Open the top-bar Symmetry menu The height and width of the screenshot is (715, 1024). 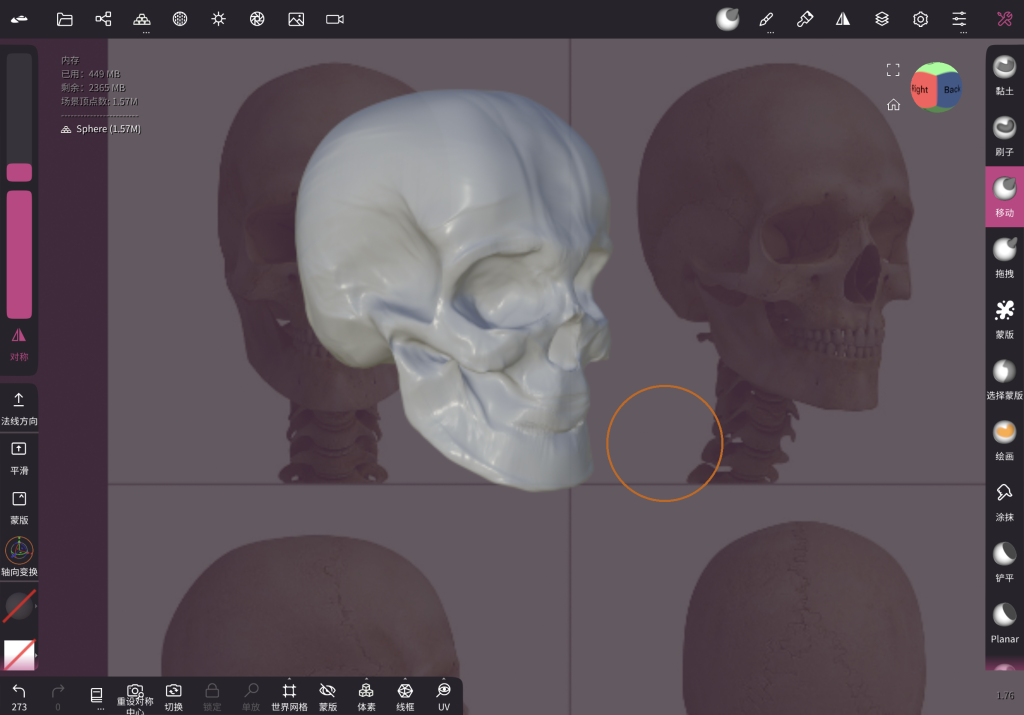tap(843, 19)
